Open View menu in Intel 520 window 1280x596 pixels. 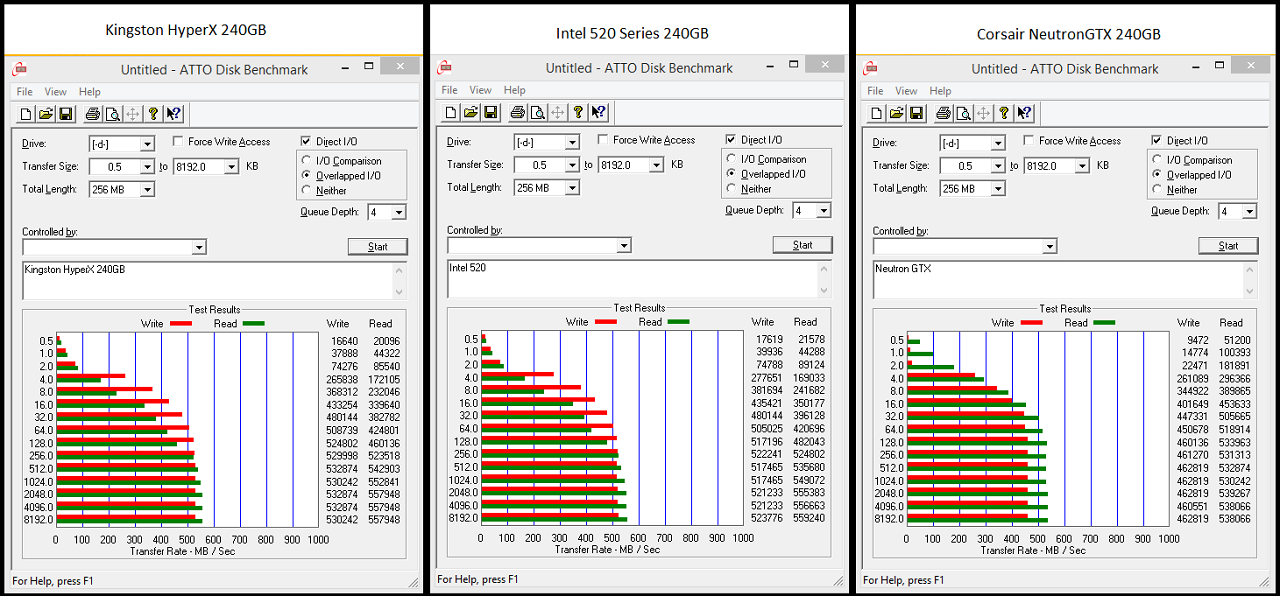(480, 90)
